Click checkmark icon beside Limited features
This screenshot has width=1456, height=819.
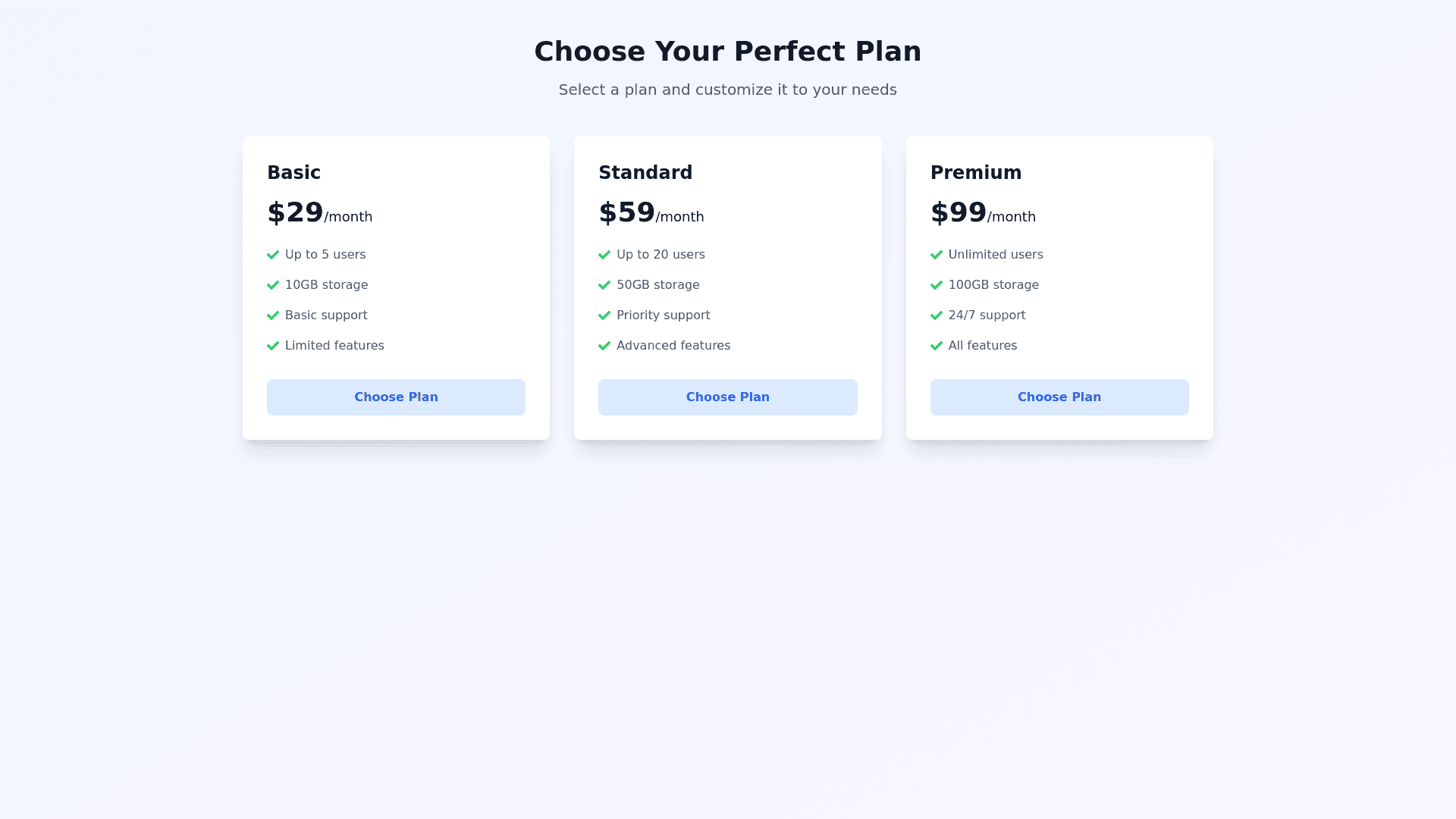coord(273,346)
